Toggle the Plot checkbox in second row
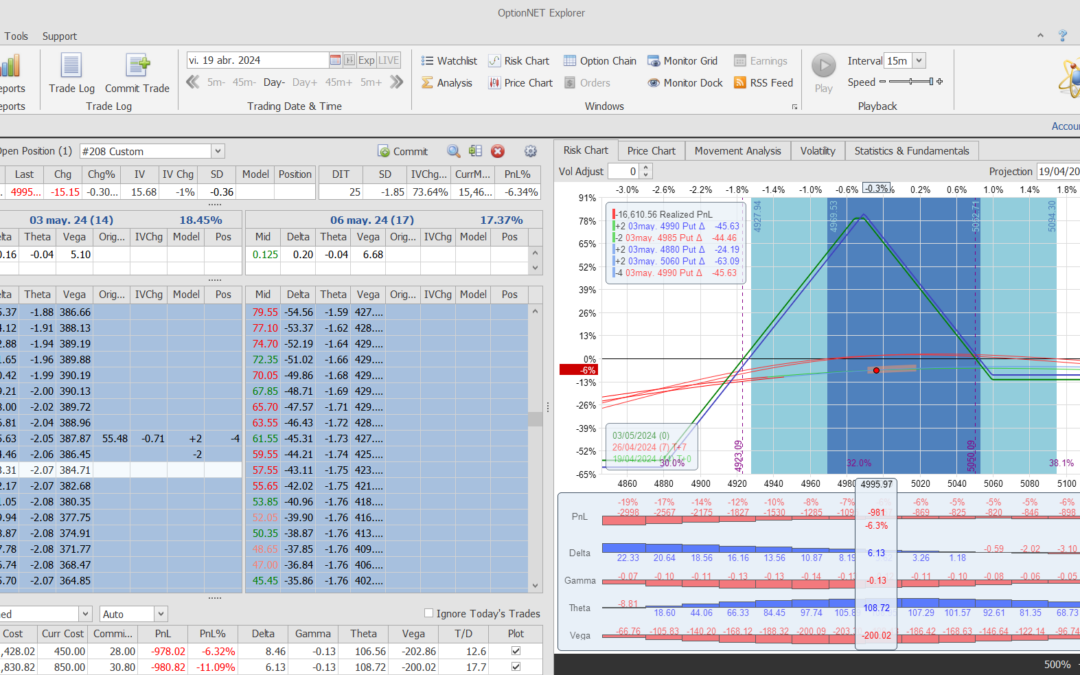 tap(515, 667)
